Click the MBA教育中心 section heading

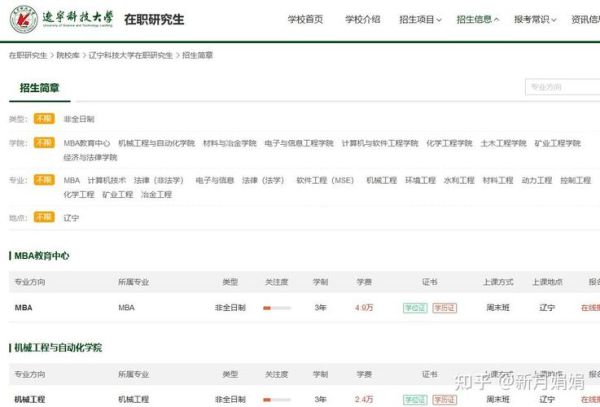[x=42, y=256]
